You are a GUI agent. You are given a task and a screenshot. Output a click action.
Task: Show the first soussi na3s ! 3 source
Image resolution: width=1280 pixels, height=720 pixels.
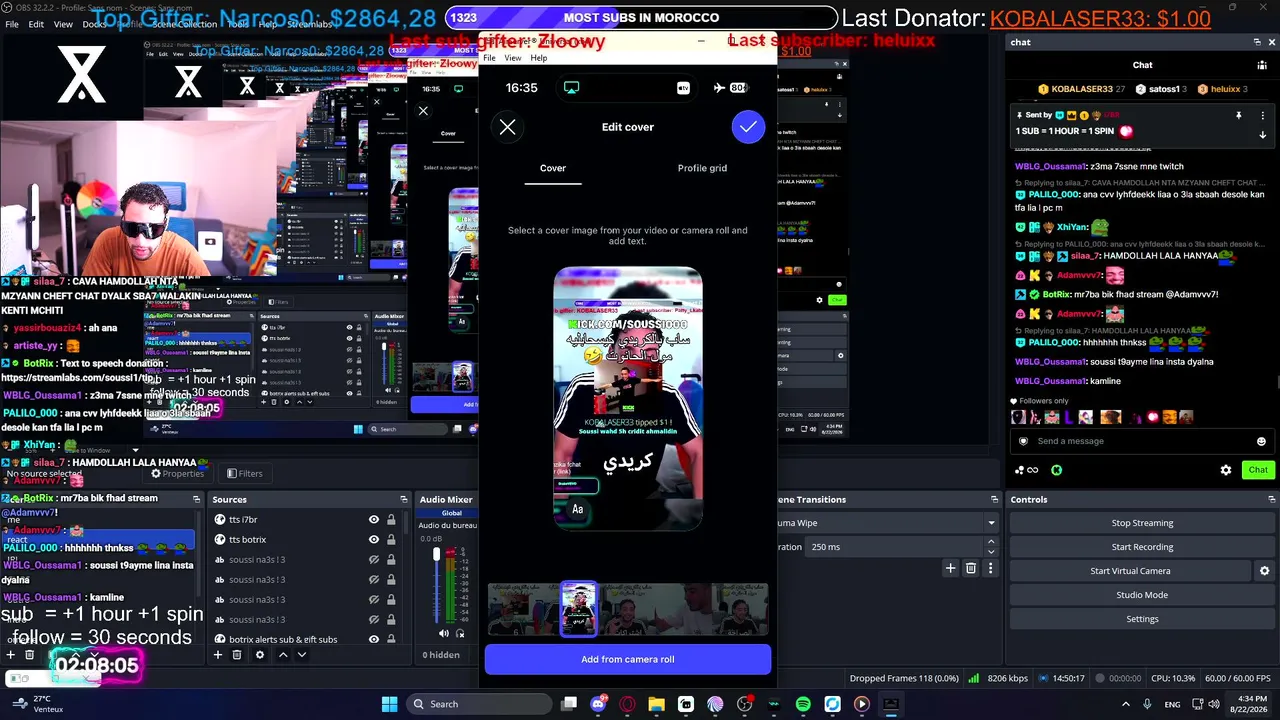374,560
